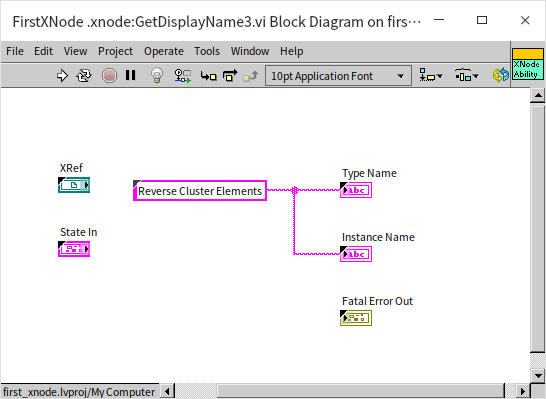This screenshot has height=399, width=546.
Task: Click the XNode Ability VI icon
Action: (x=528, y=64)
